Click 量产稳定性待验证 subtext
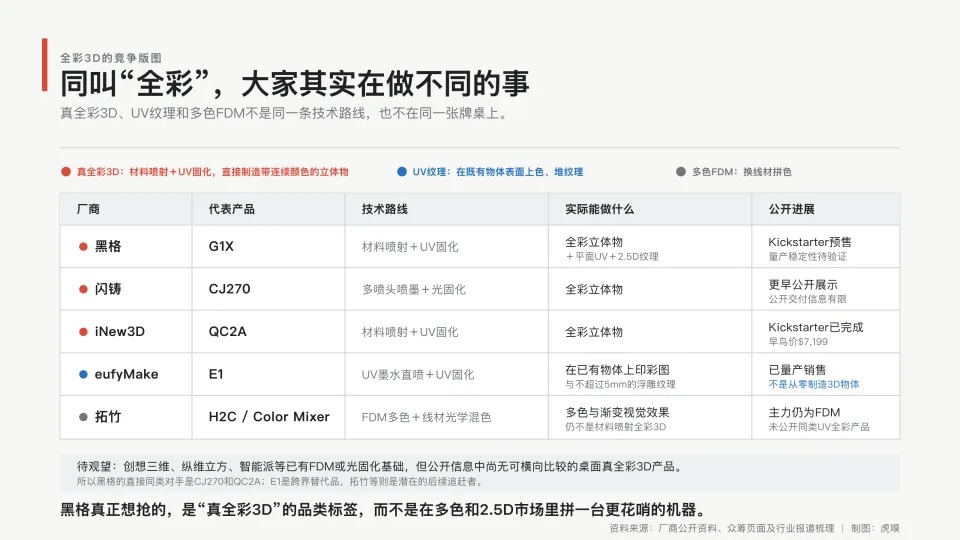 coord(808,257)
